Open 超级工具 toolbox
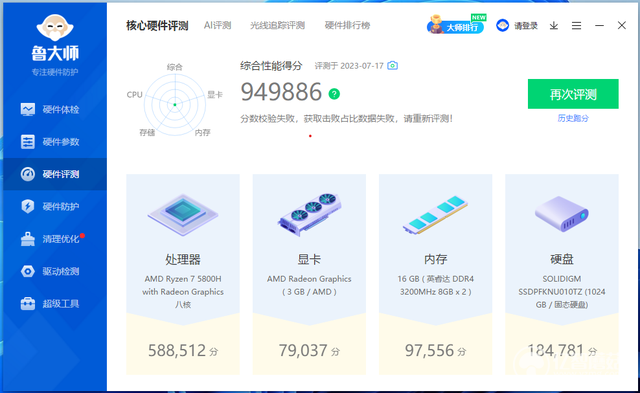Image resolution: width=640 pixels, height=393 pixels. pyautogui.click(x=55, y=303)
